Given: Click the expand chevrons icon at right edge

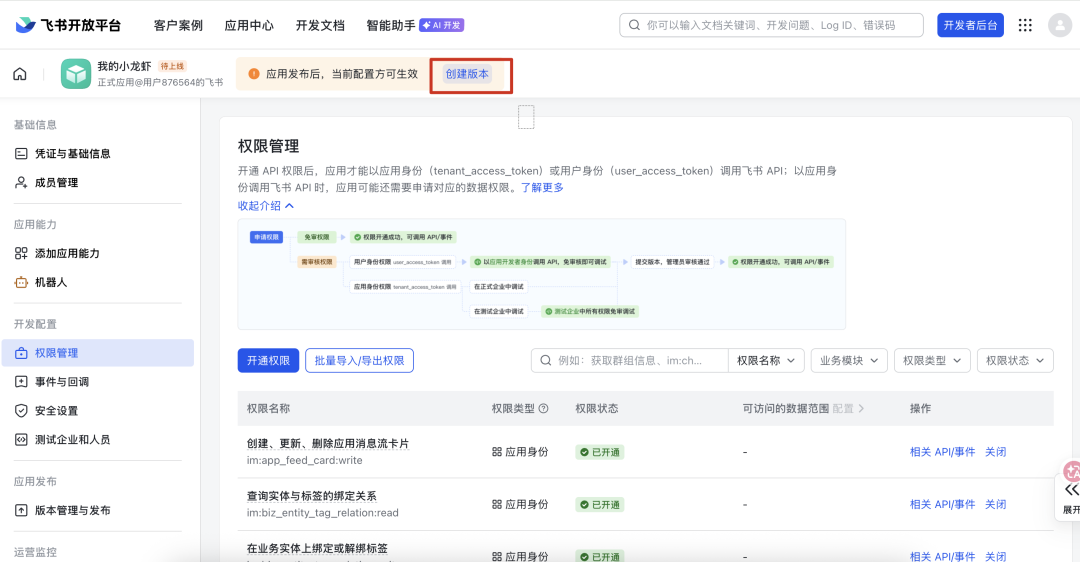Looking at the screenshot, I should pos(1071,490).
